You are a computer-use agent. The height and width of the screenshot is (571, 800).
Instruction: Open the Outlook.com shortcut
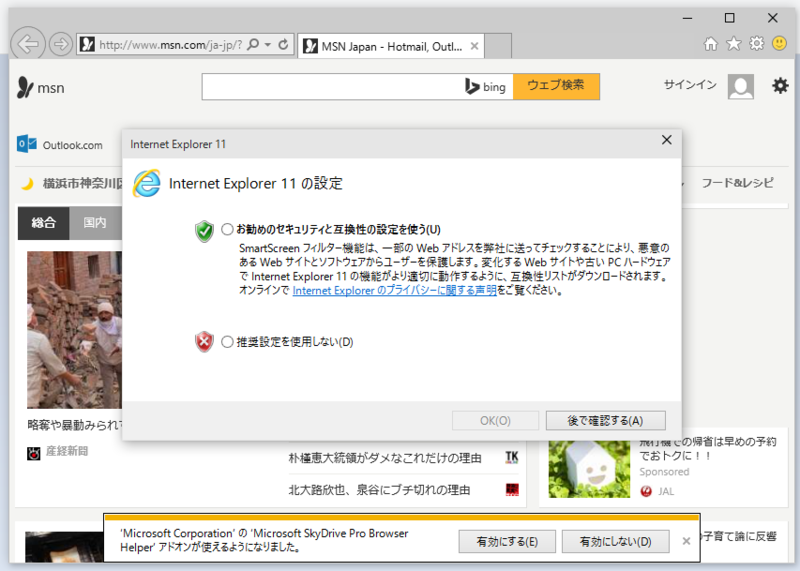coord(60,145)
